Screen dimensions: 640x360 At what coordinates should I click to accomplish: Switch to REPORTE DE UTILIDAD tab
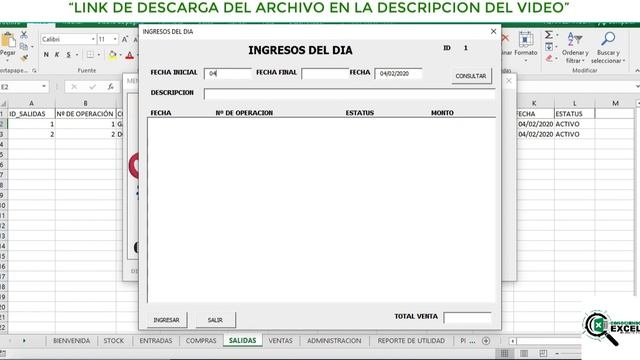pos(411,340)
